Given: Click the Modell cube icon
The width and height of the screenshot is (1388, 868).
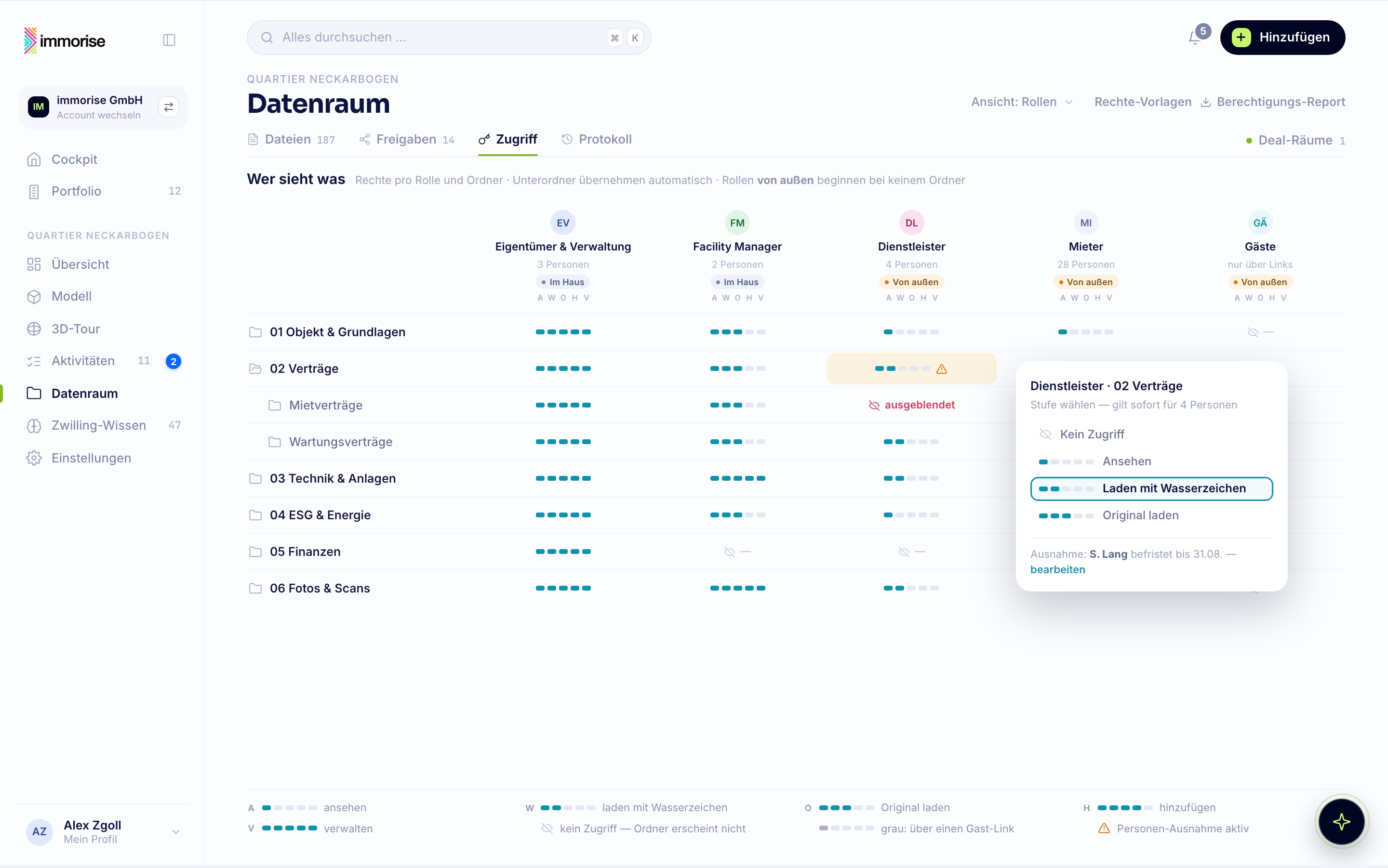Looking at the screenshot, I should (34, 297).
